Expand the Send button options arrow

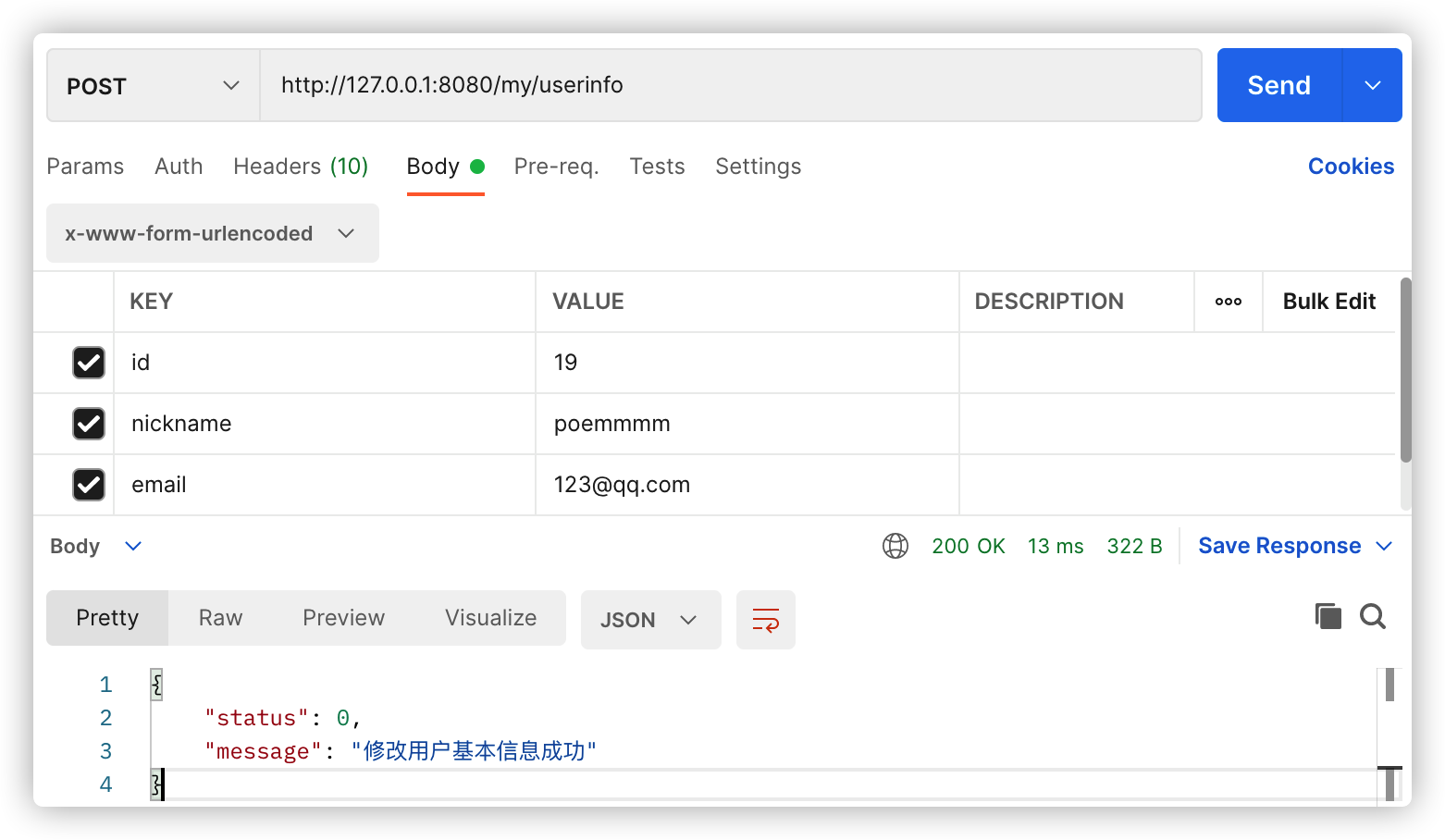(1373, 85)
